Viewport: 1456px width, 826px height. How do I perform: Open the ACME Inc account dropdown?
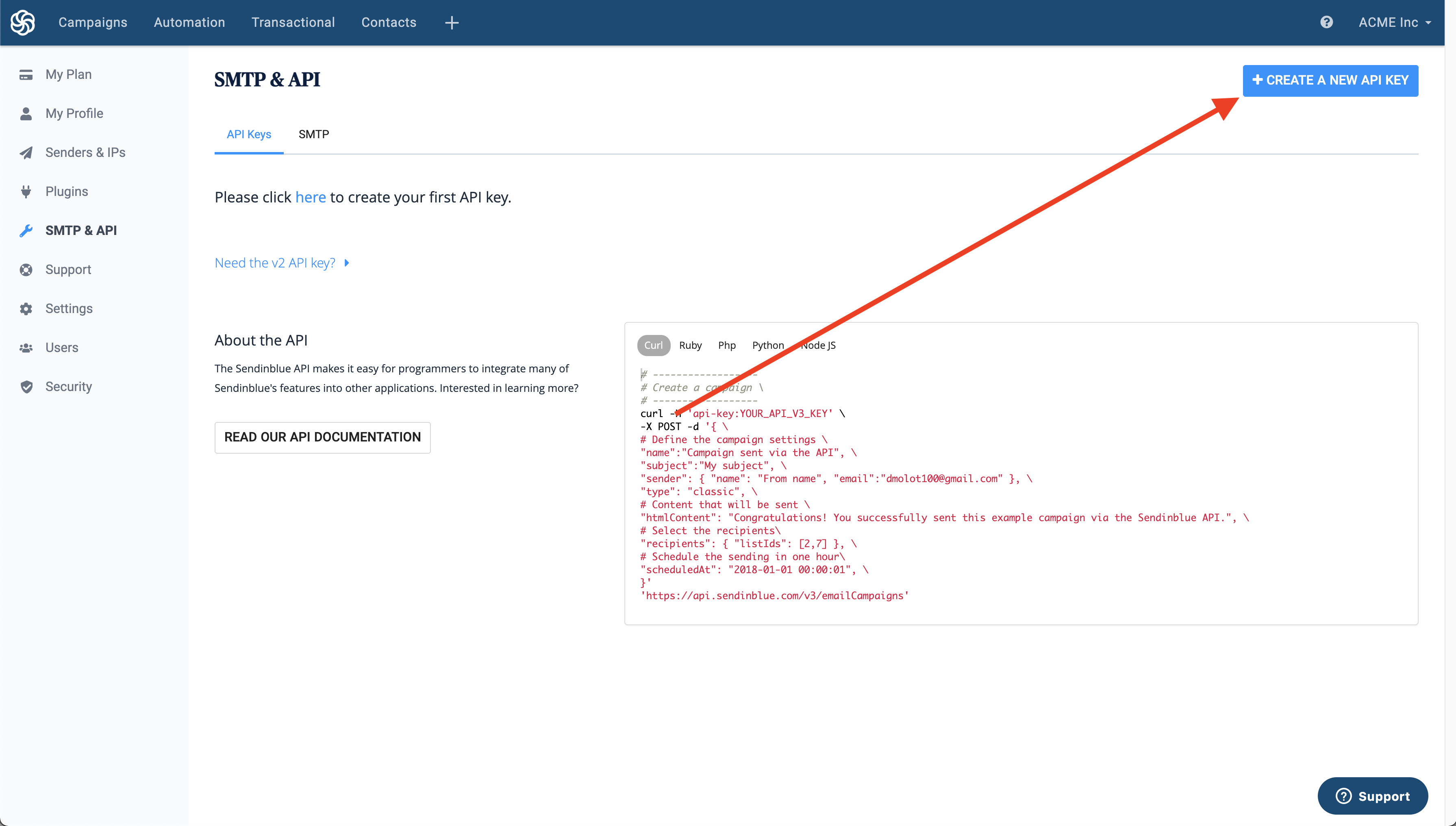click(x=1394, y=22)
